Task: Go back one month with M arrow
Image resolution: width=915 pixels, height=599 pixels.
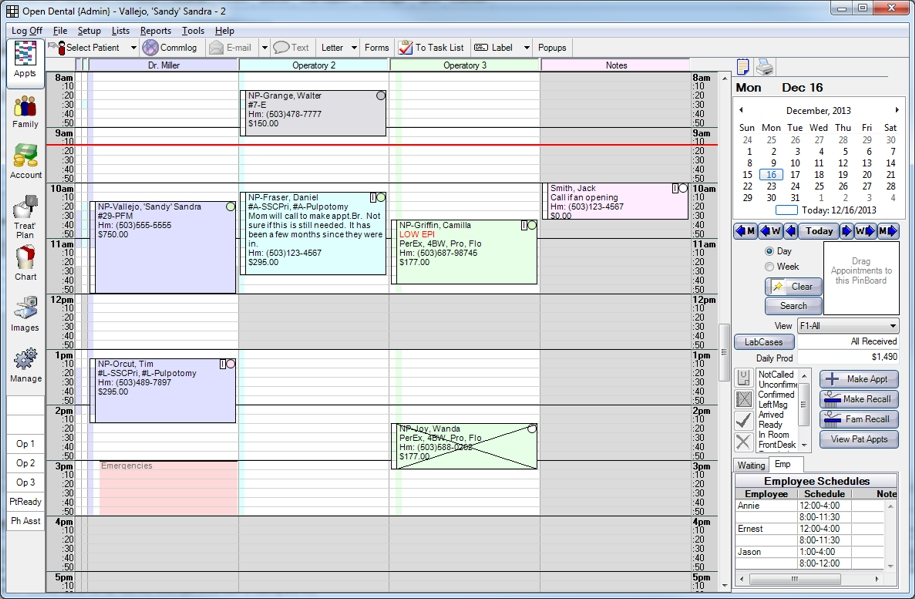Action: [746, 231]
